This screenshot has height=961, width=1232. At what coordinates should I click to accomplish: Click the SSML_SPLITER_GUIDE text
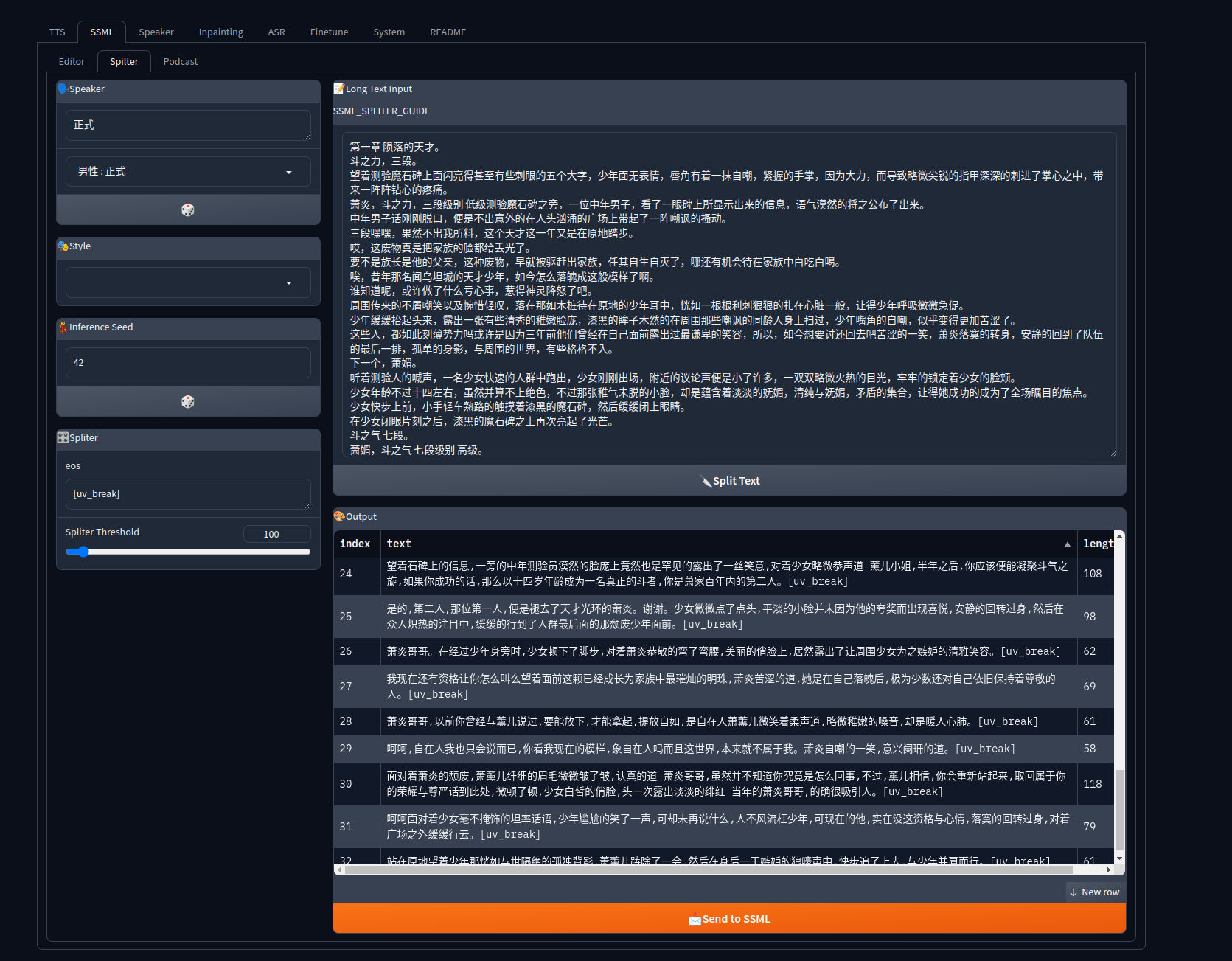coord(381,111)
